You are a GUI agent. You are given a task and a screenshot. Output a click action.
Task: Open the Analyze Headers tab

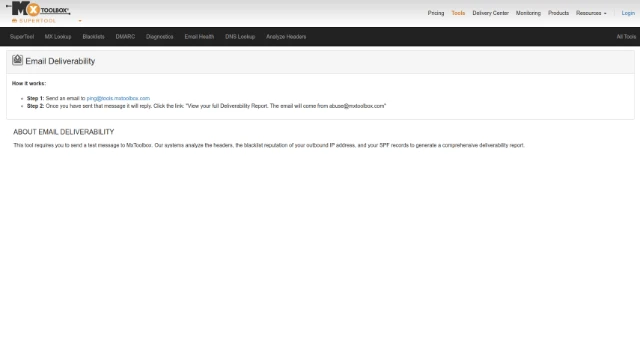[x=286, y=37]
